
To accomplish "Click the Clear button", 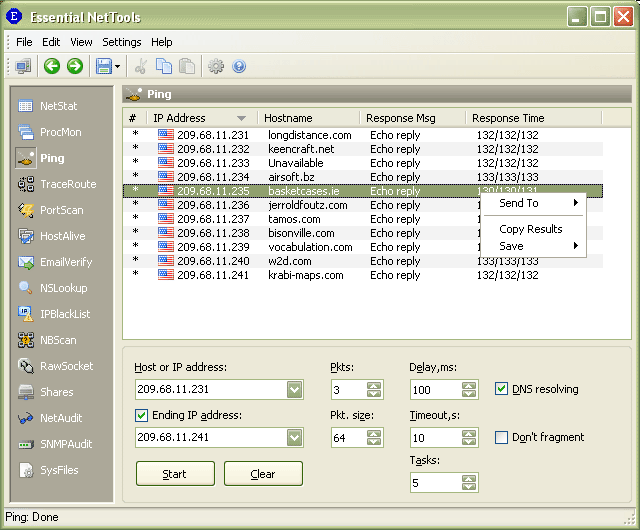I will pyautogui.click(x=263, y=474).
